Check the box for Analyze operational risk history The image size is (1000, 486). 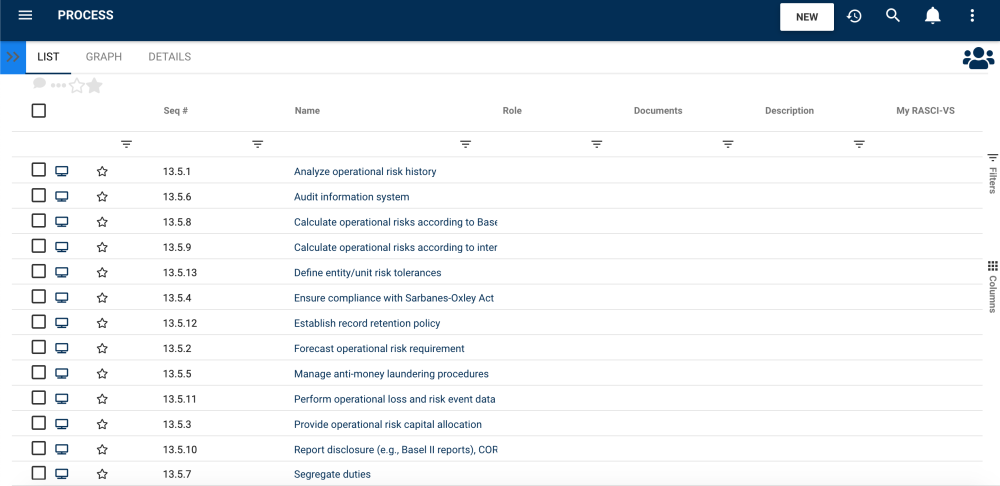point(39,171)
